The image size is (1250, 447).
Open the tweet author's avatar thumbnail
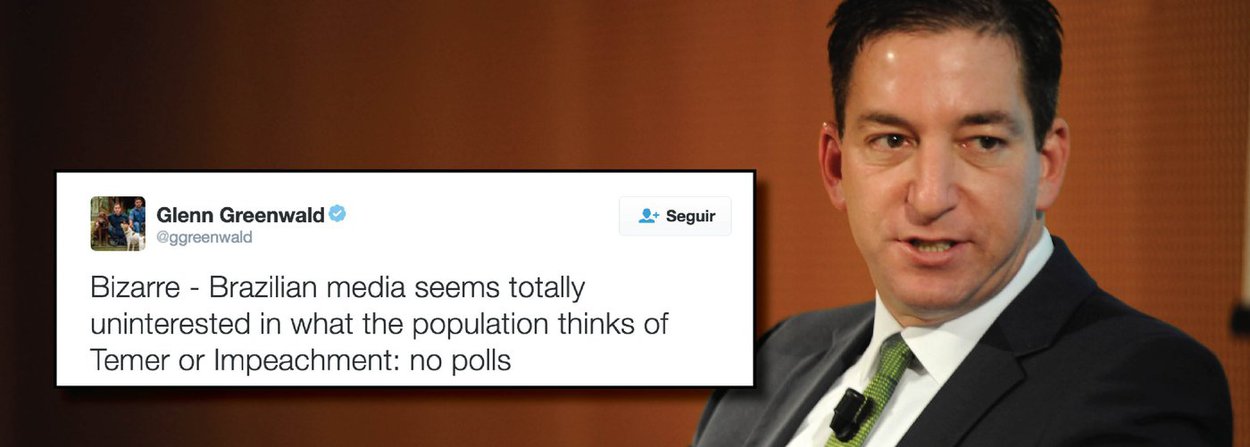click(x=118, y=223)
